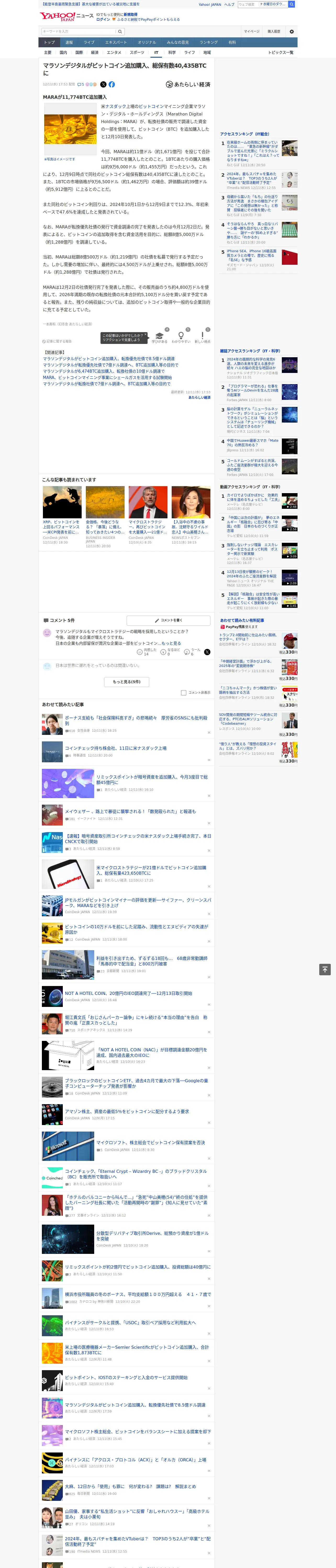
Task: Open the スポーツ category tab
Action: (x=137, y=52)
